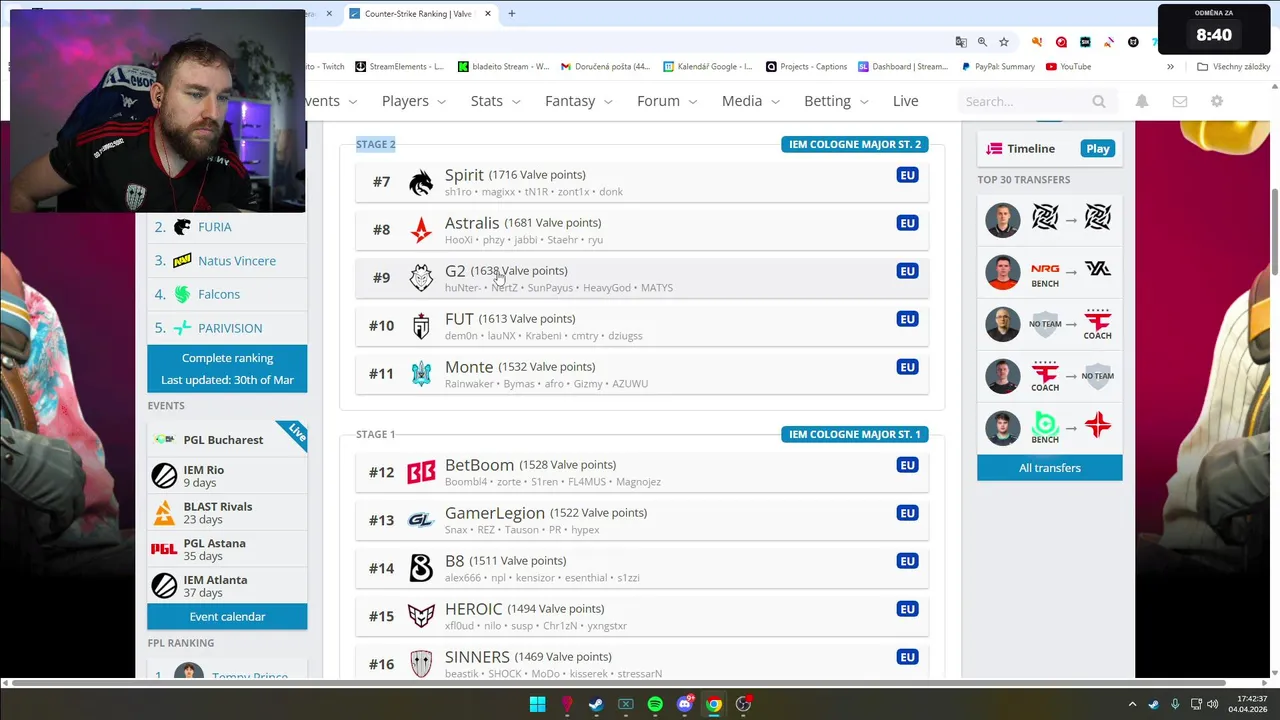Screen dimensions: 1280x720
Task: Open the Event calendar button
Action: coord(227,616)
